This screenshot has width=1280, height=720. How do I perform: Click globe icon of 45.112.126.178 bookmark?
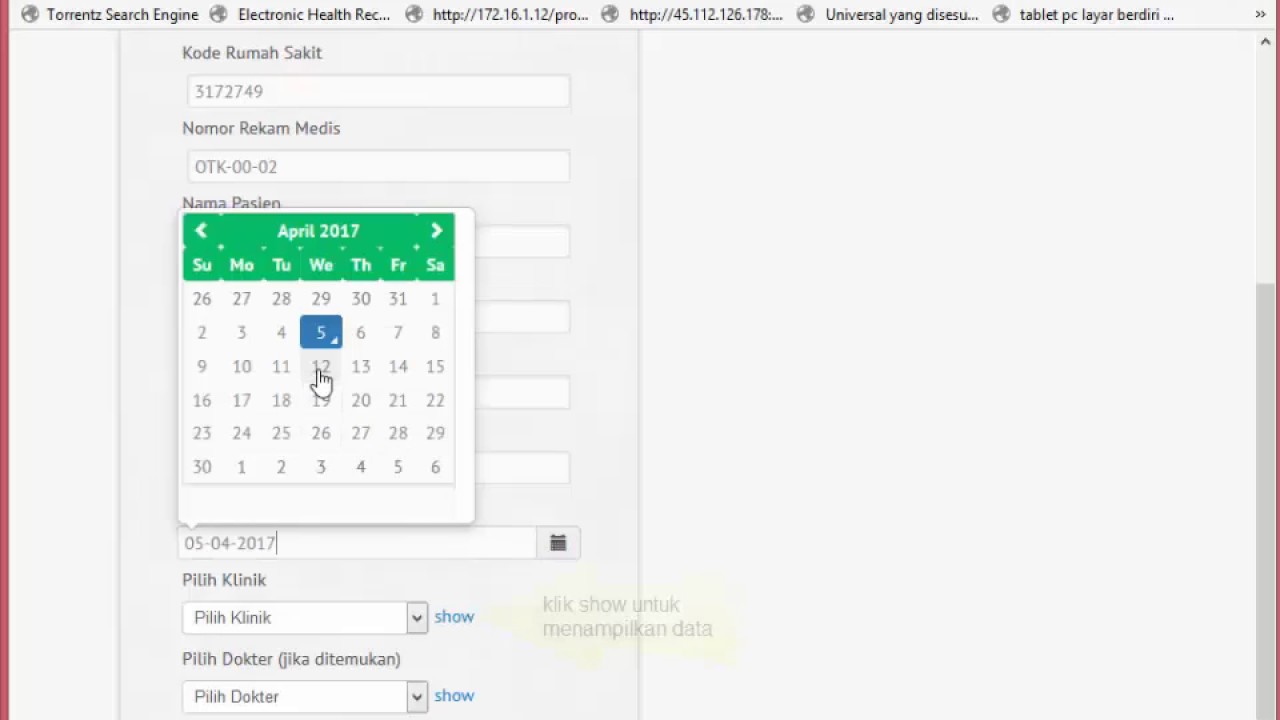612,15
